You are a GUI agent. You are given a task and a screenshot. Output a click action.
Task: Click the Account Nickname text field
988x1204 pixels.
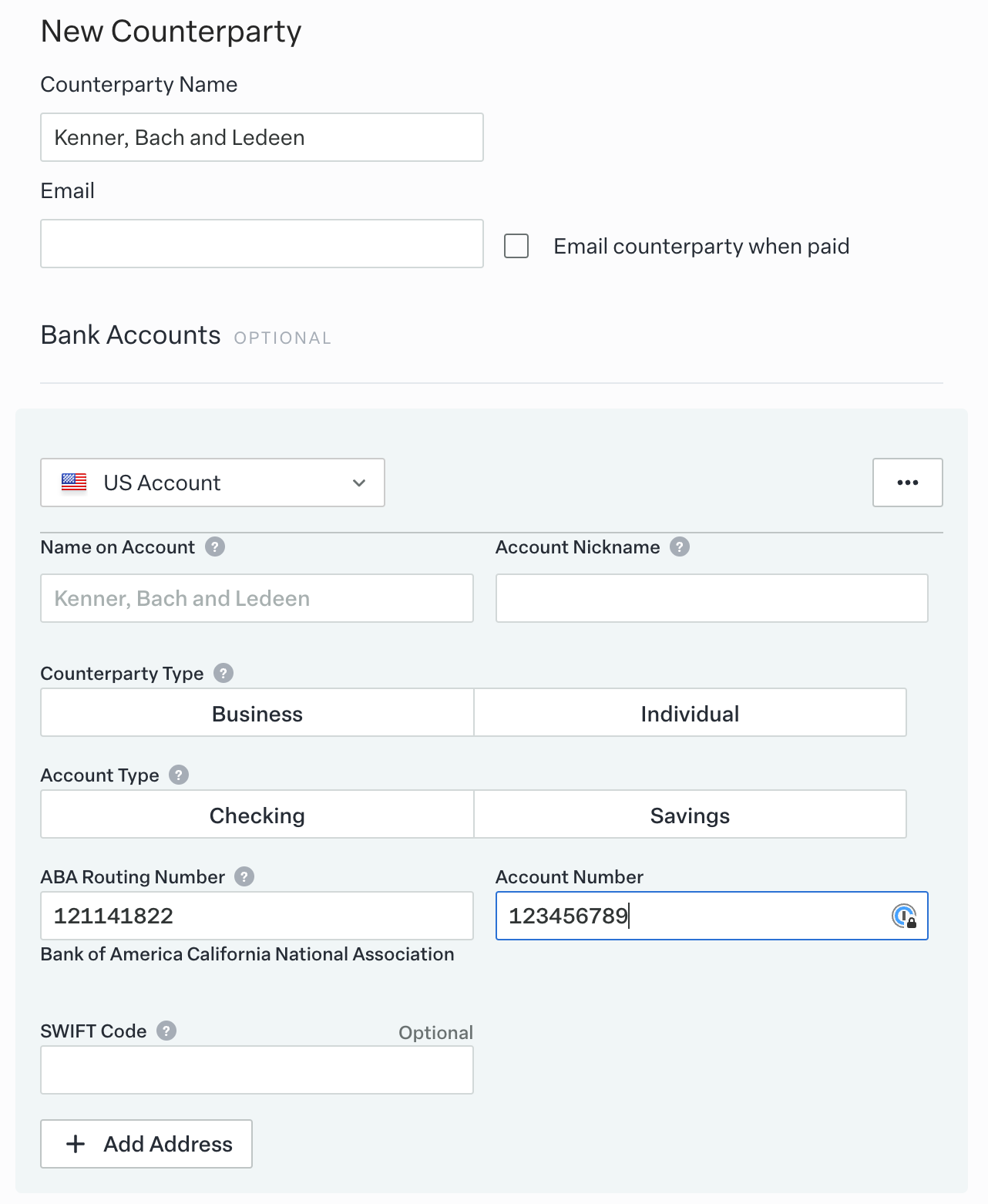pos(711,599)
